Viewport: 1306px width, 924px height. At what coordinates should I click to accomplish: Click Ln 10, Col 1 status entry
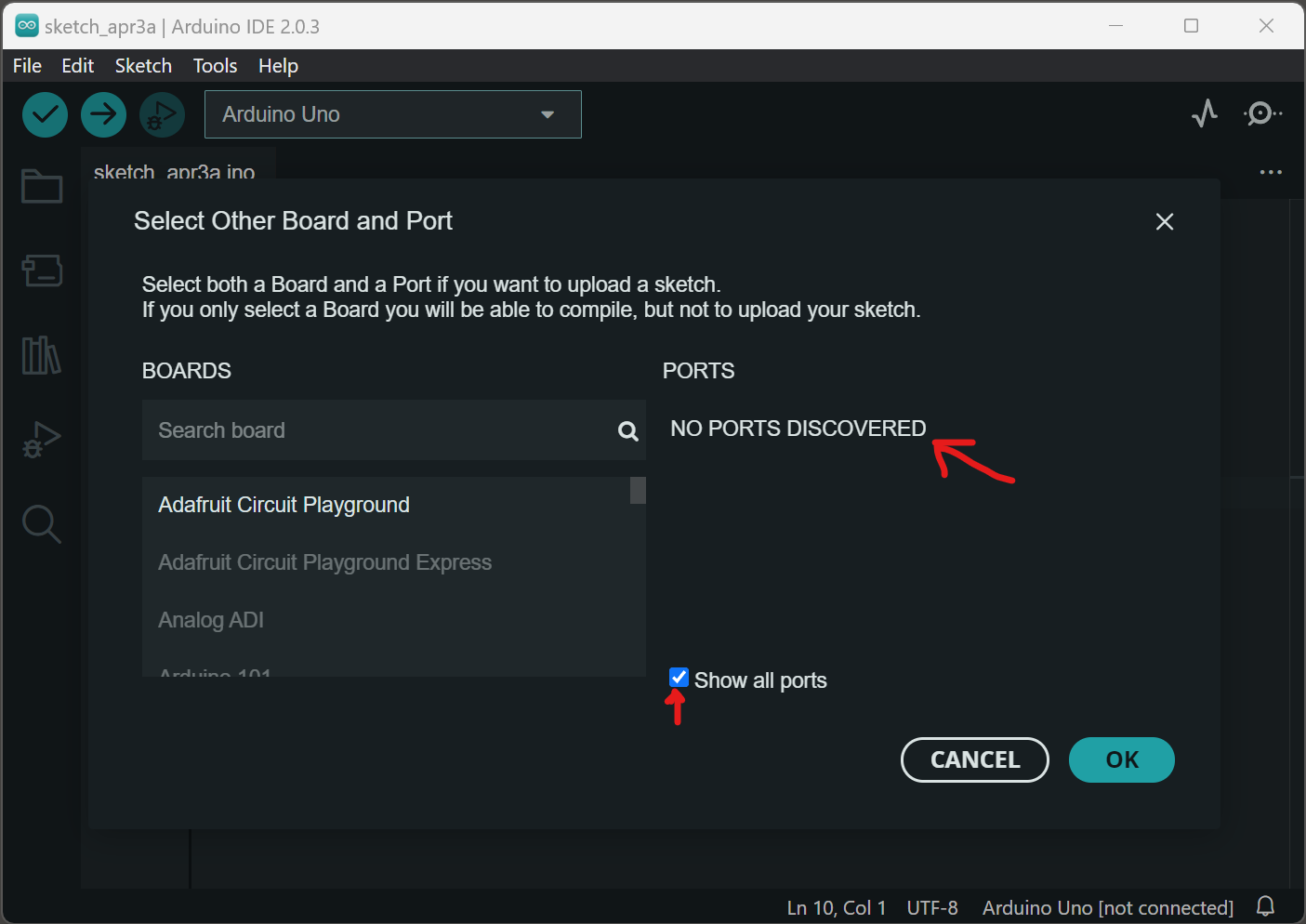point(837,908)
